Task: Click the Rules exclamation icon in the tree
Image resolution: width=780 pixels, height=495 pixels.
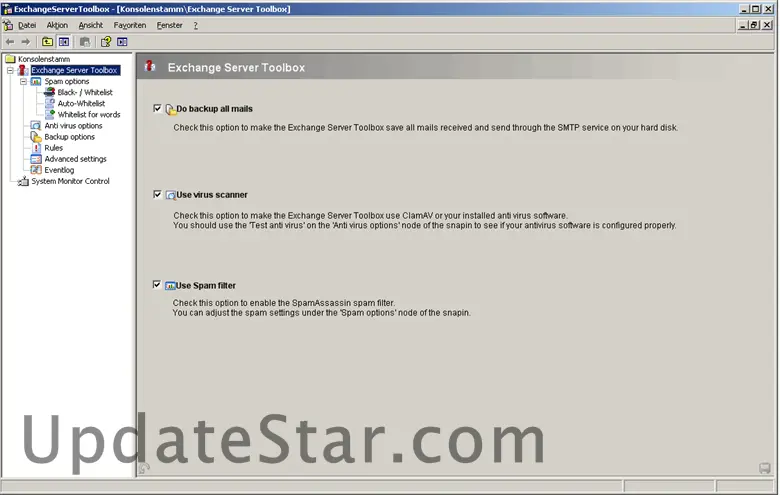Action: click(x=36, y=148)
